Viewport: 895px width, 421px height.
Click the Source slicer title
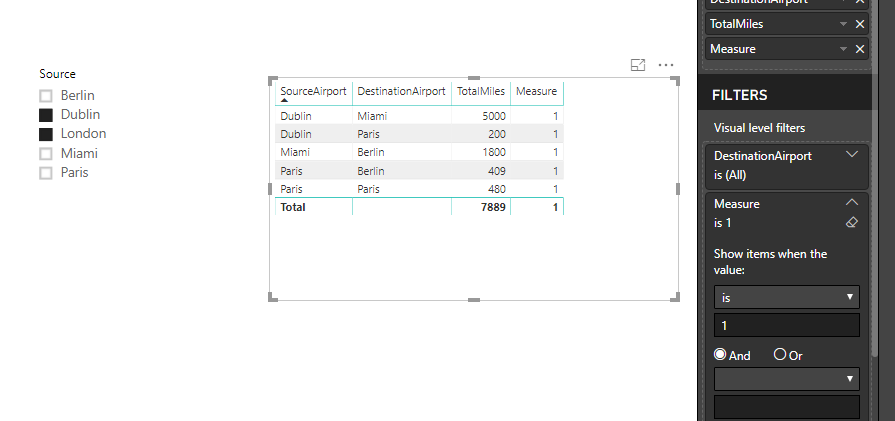click(57, 74)
